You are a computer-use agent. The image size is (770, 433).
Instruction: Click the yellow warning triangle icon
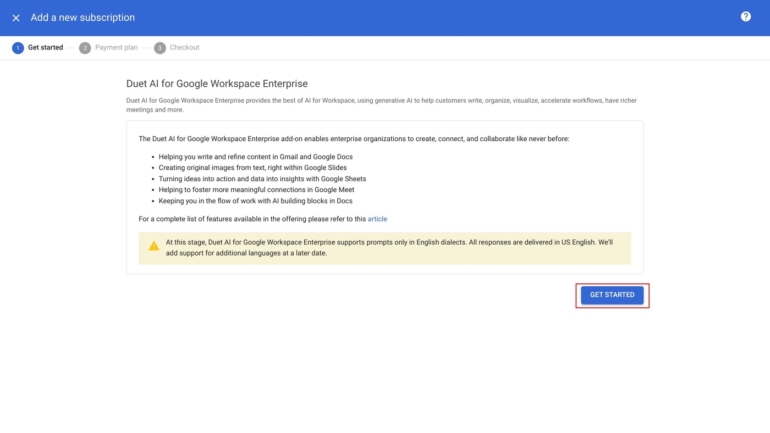point(154,246)
